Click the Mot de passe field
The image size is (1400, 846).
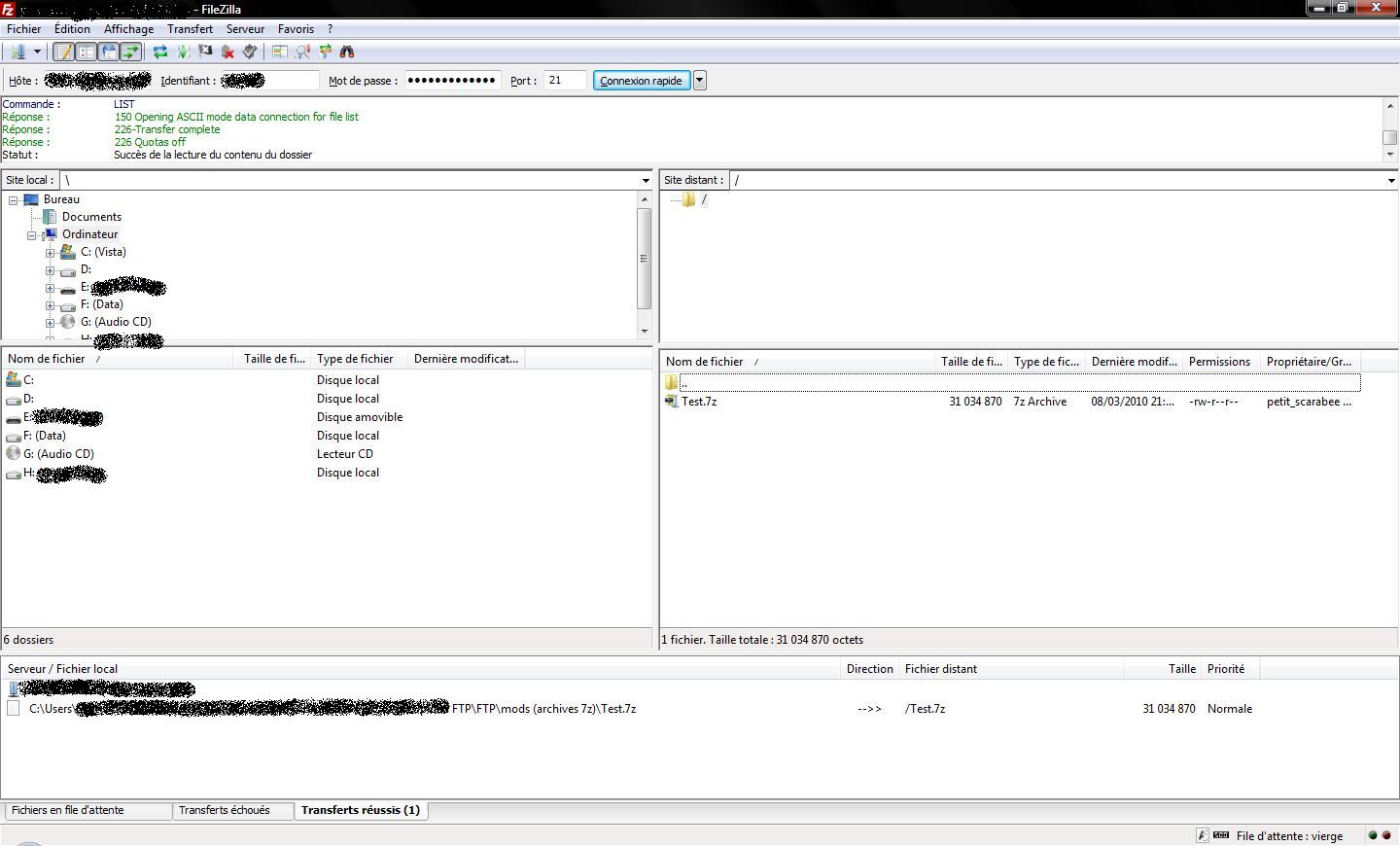click(x=452, y=81)
